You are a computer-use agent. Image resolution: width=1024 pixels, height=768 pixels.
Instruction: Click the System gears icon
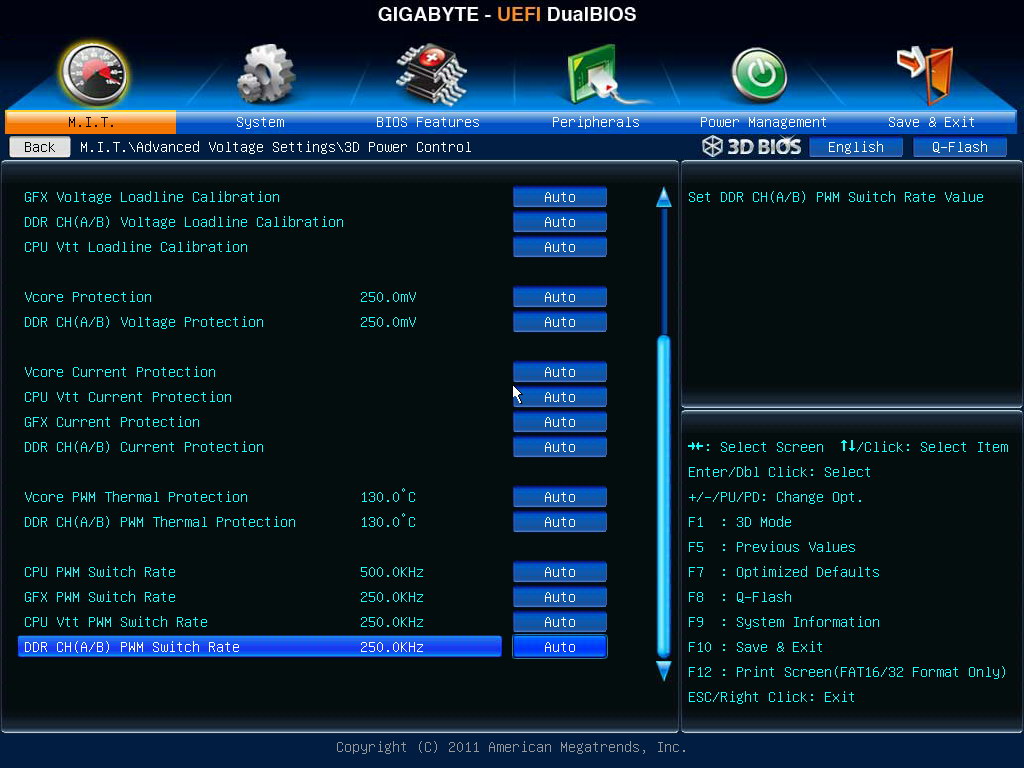point(265,74)
